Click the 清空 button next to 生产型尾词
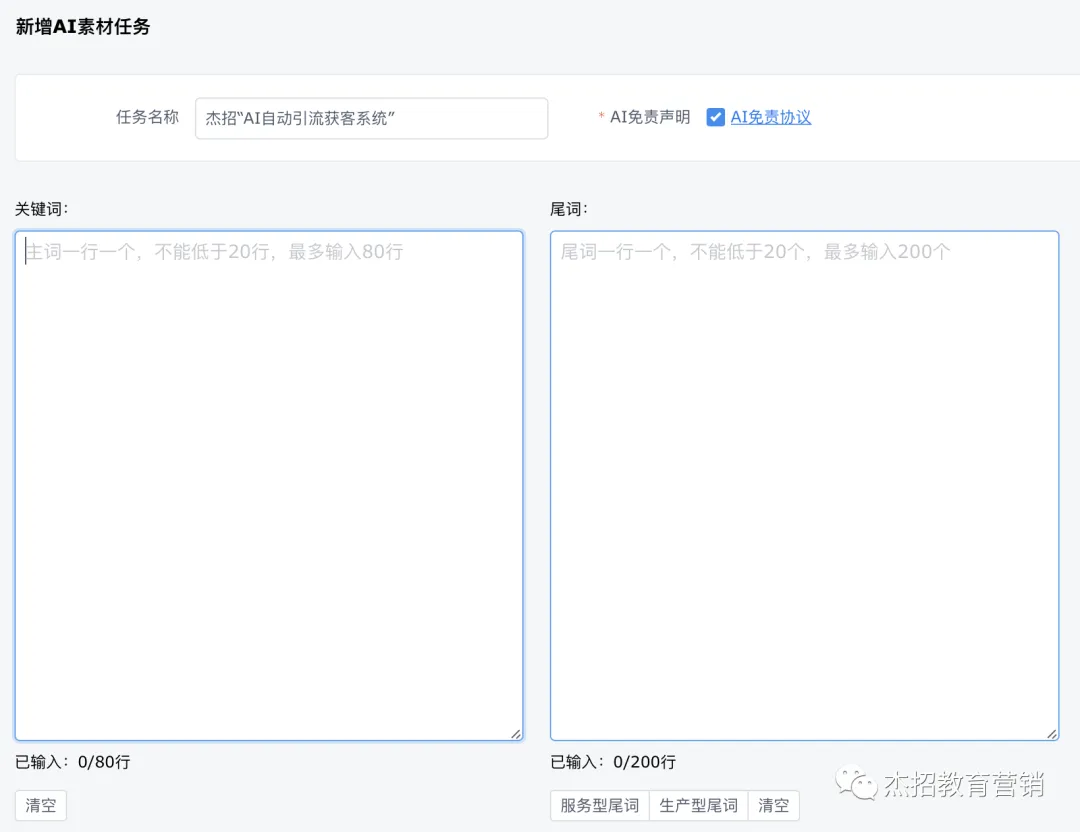1080x832 pixels. tap(773, 805)
